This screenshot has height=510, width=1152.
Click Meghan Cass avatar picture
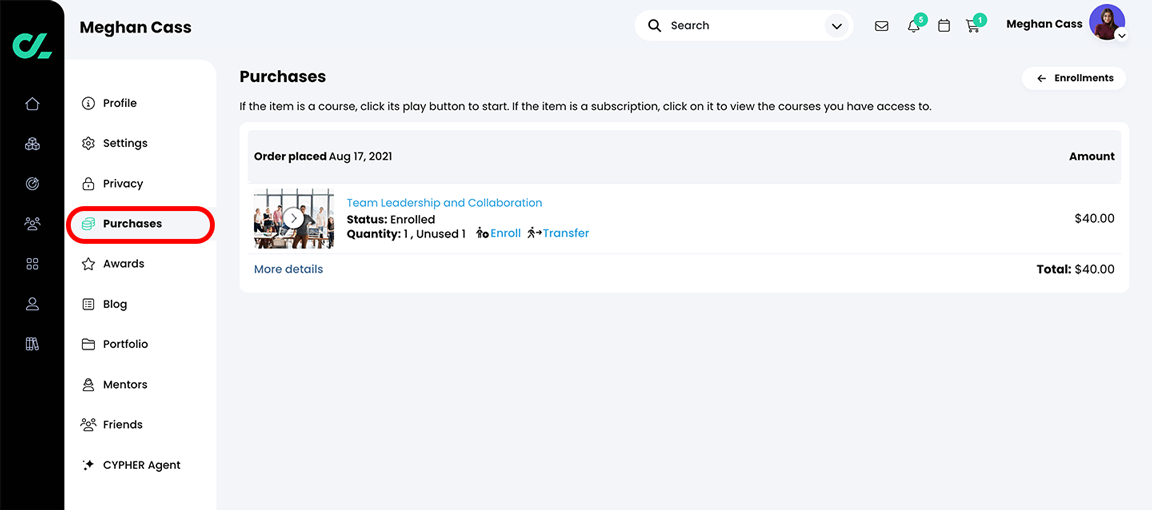pos(1106,22)
